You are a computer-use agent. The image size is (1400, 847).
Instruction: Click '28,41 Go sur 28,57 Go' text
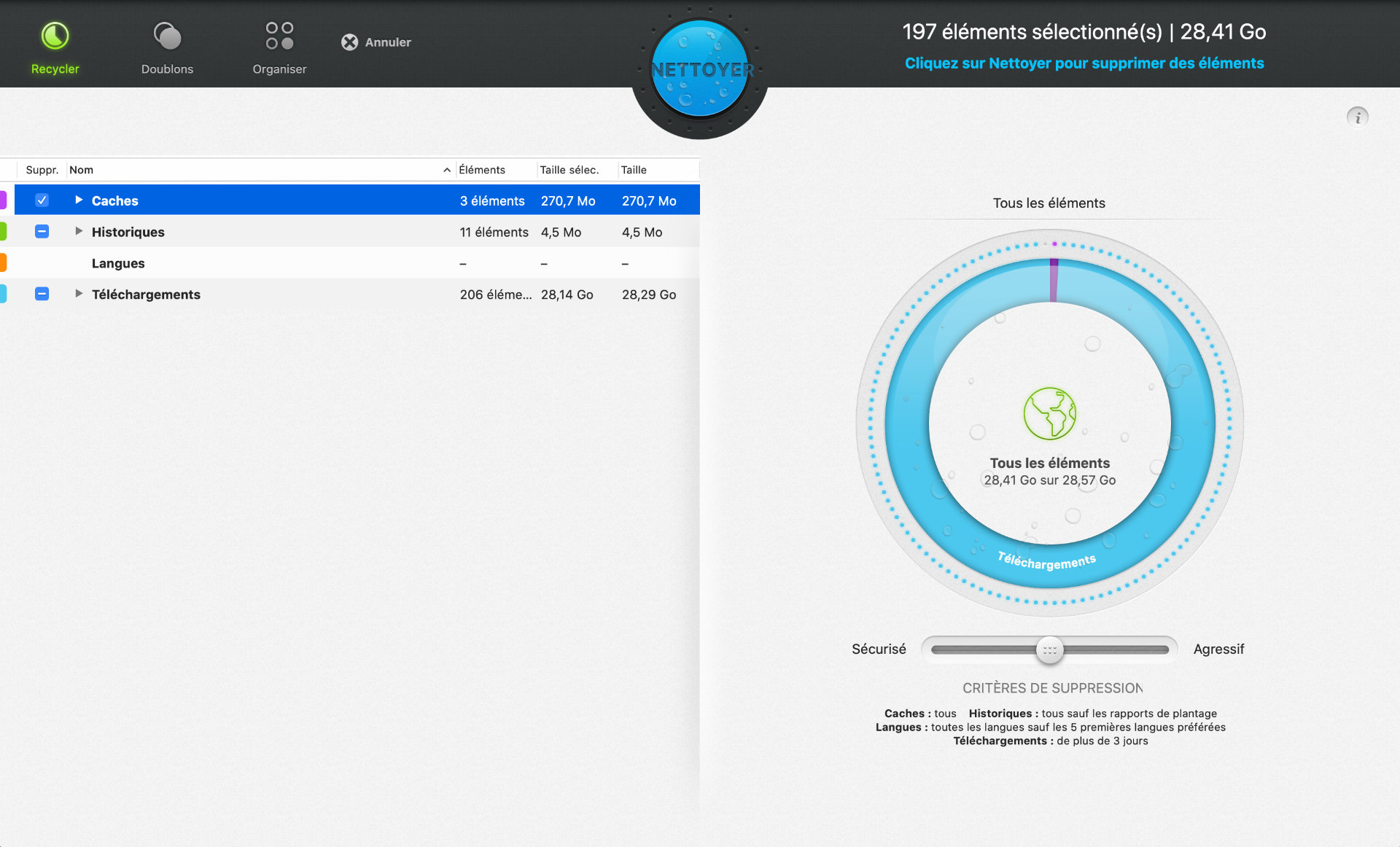pyautogui.click(x=1049, y=480)
